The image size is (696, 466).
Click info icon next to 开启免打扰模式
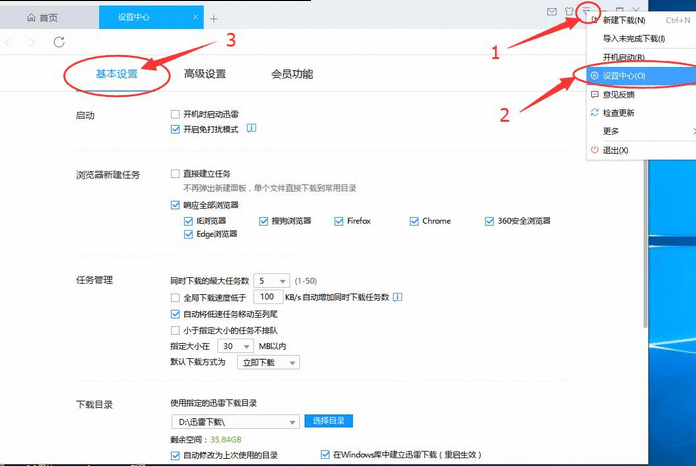click(x=251, y=128)
